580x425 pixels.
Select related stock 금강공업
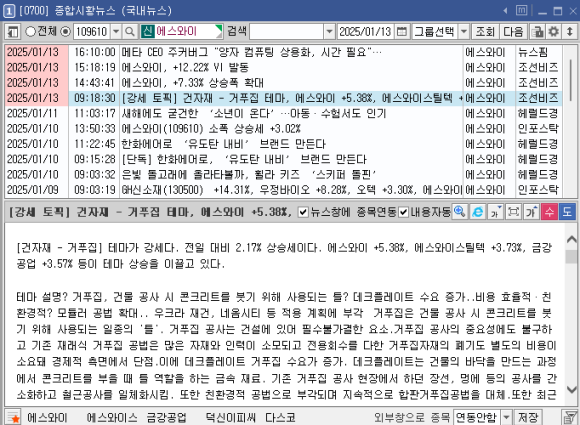click(x=166, y=418)
